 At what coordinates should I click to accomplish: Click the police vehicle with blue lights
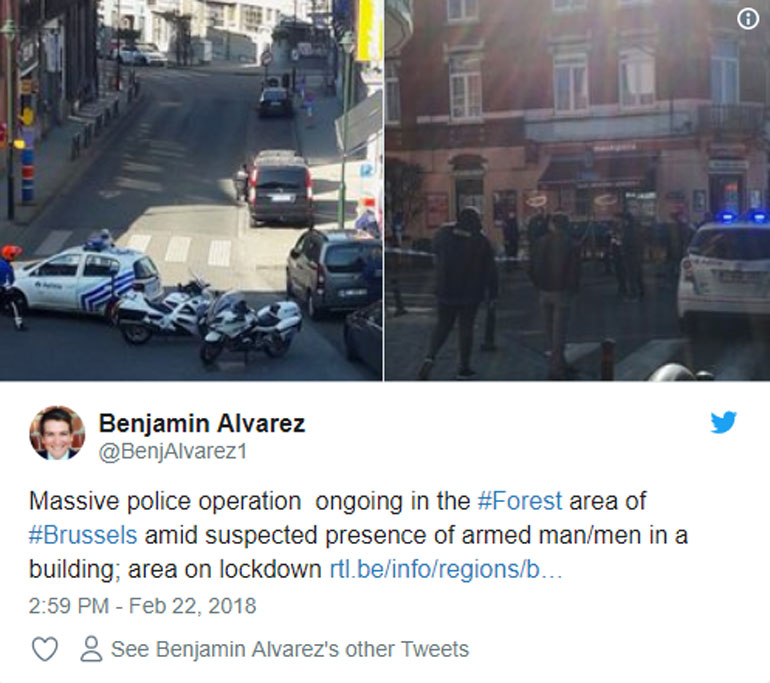723,272
